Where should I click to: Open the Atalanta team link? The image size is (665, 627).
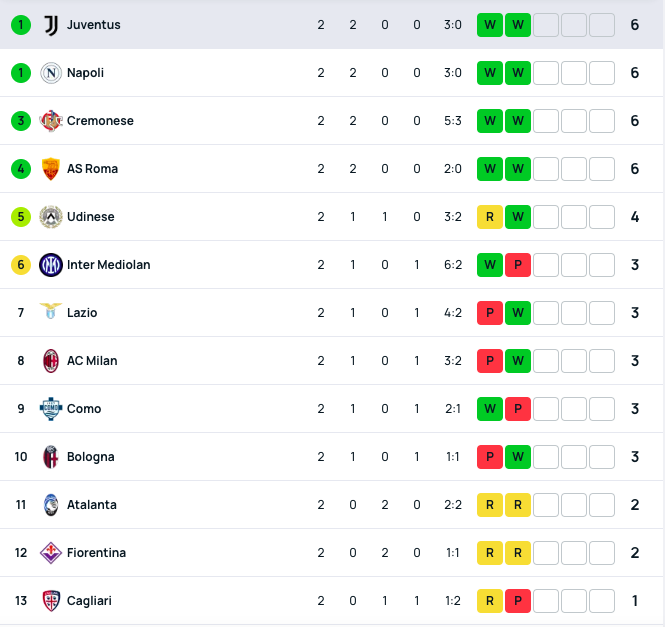(x=92, y=505)
